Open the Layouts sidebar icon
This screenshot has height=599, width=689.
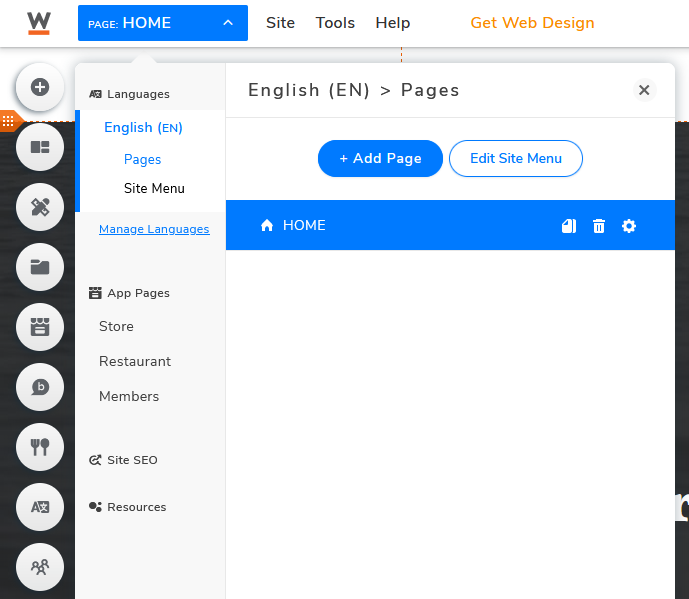coord(40,147)
